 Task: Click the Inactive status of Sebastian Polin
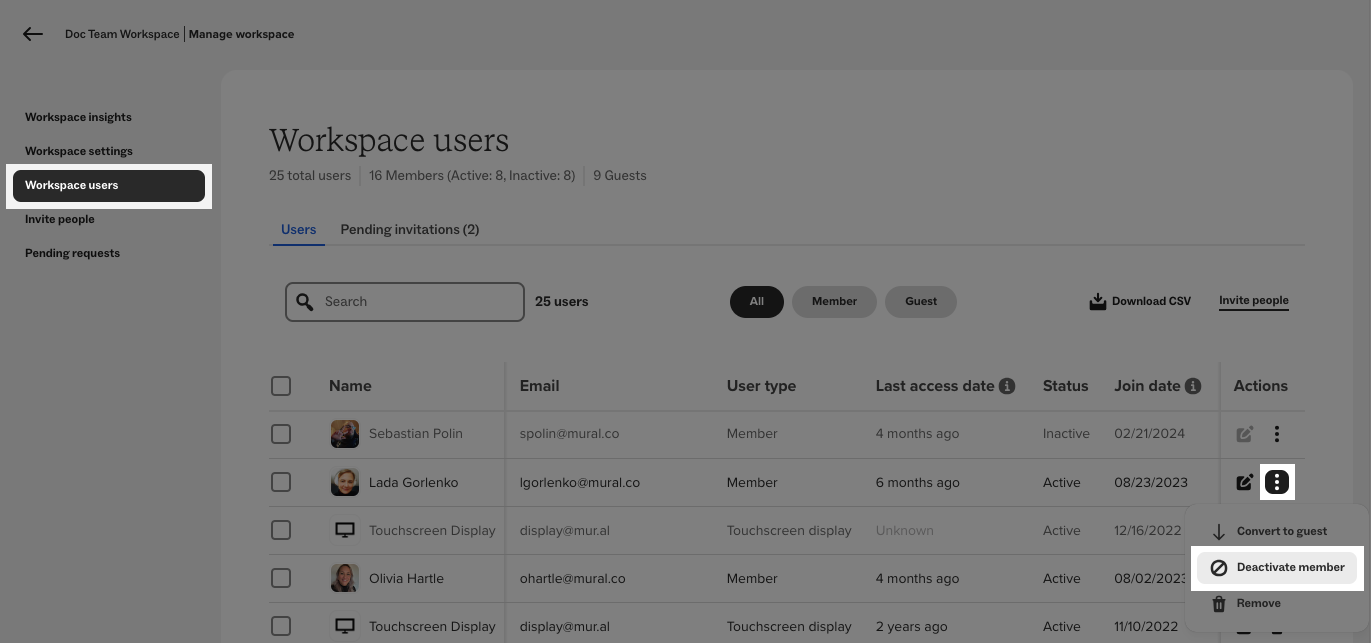pyautogui.click(x=1066, y=434)
